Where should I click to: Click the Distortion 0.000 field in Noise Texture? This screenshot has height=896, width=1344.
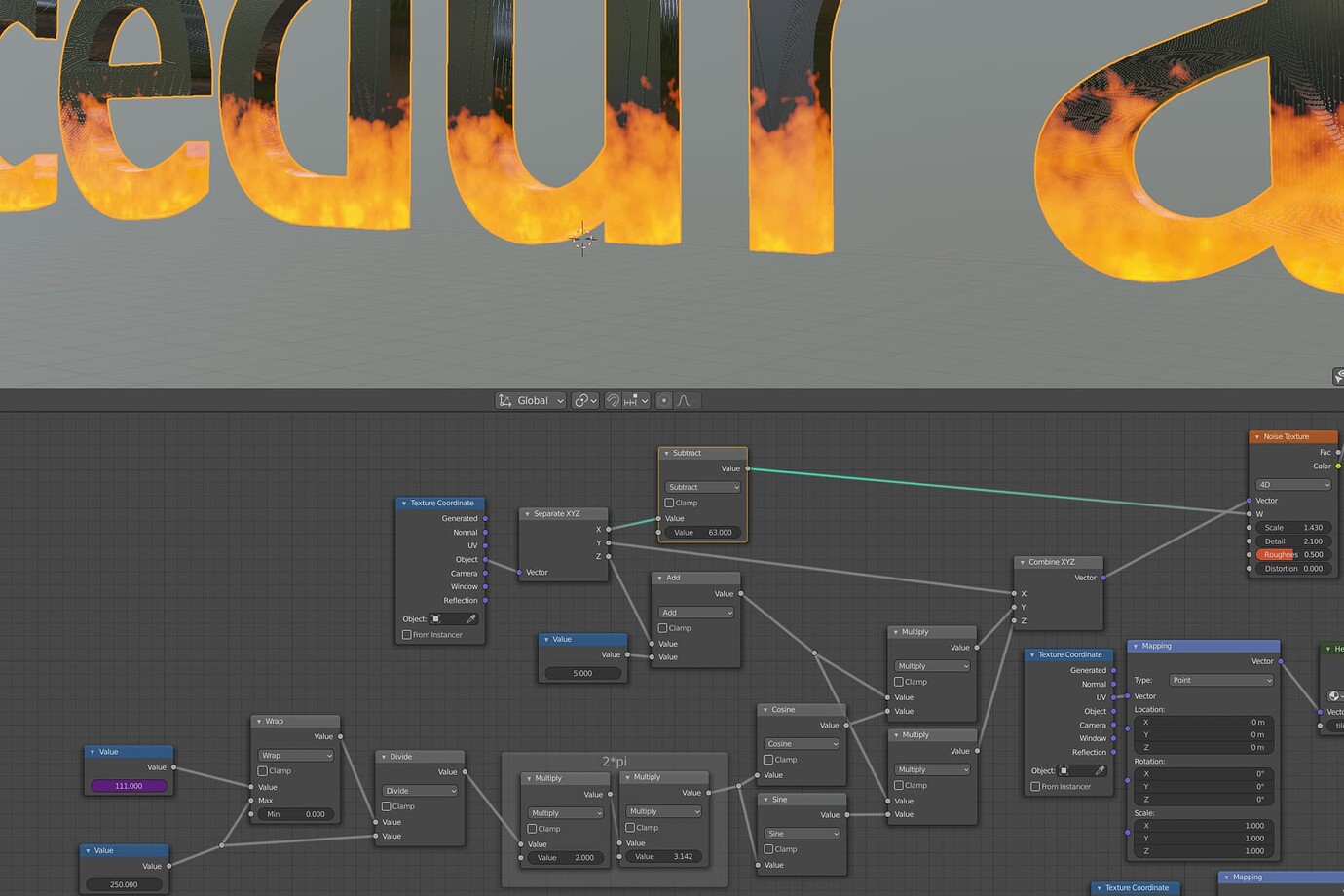[x=1293, y=568]
